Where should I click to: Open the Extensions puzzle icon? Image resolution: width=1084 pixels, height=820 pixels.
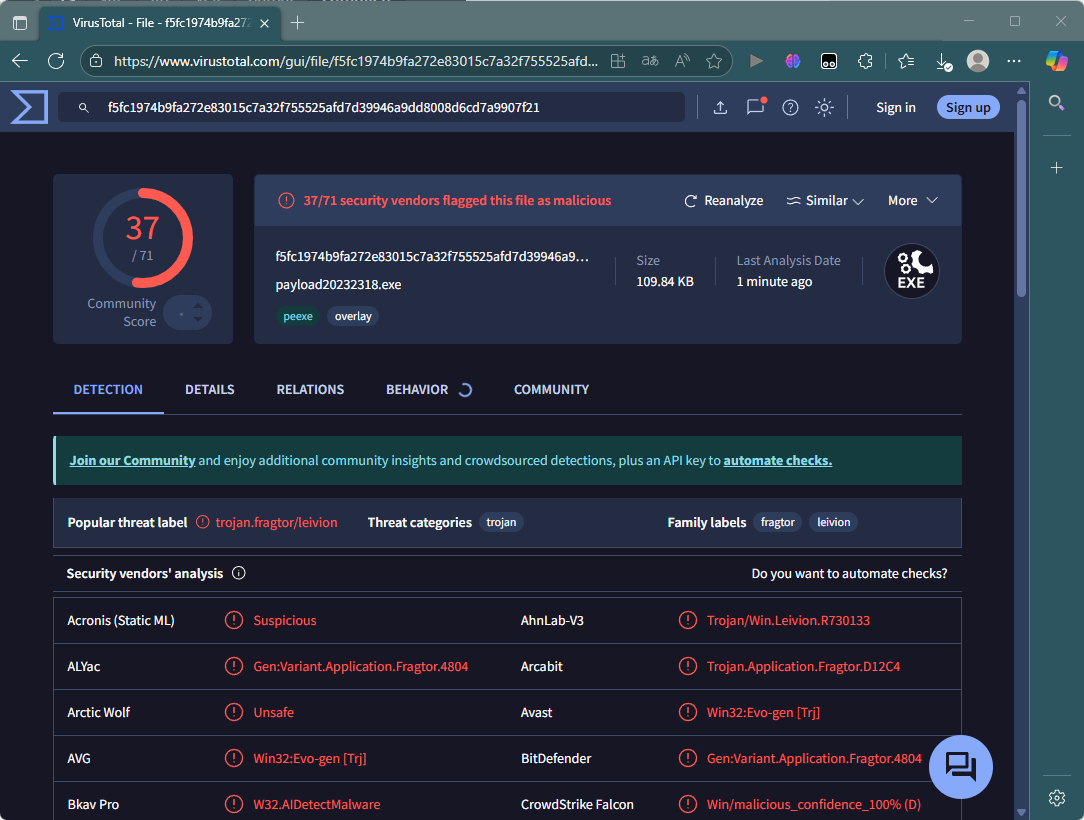[865, 61]
